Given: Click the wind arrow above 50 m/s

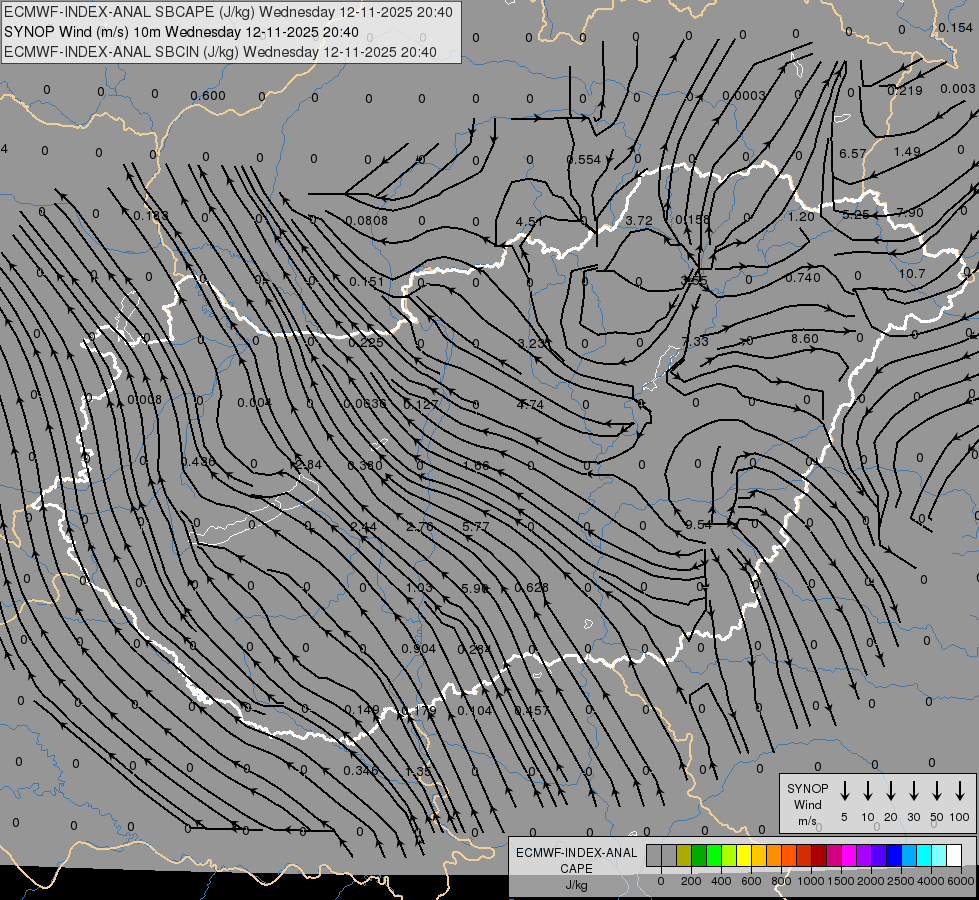Looking at the screenshot, I should (x=937, y=790).
